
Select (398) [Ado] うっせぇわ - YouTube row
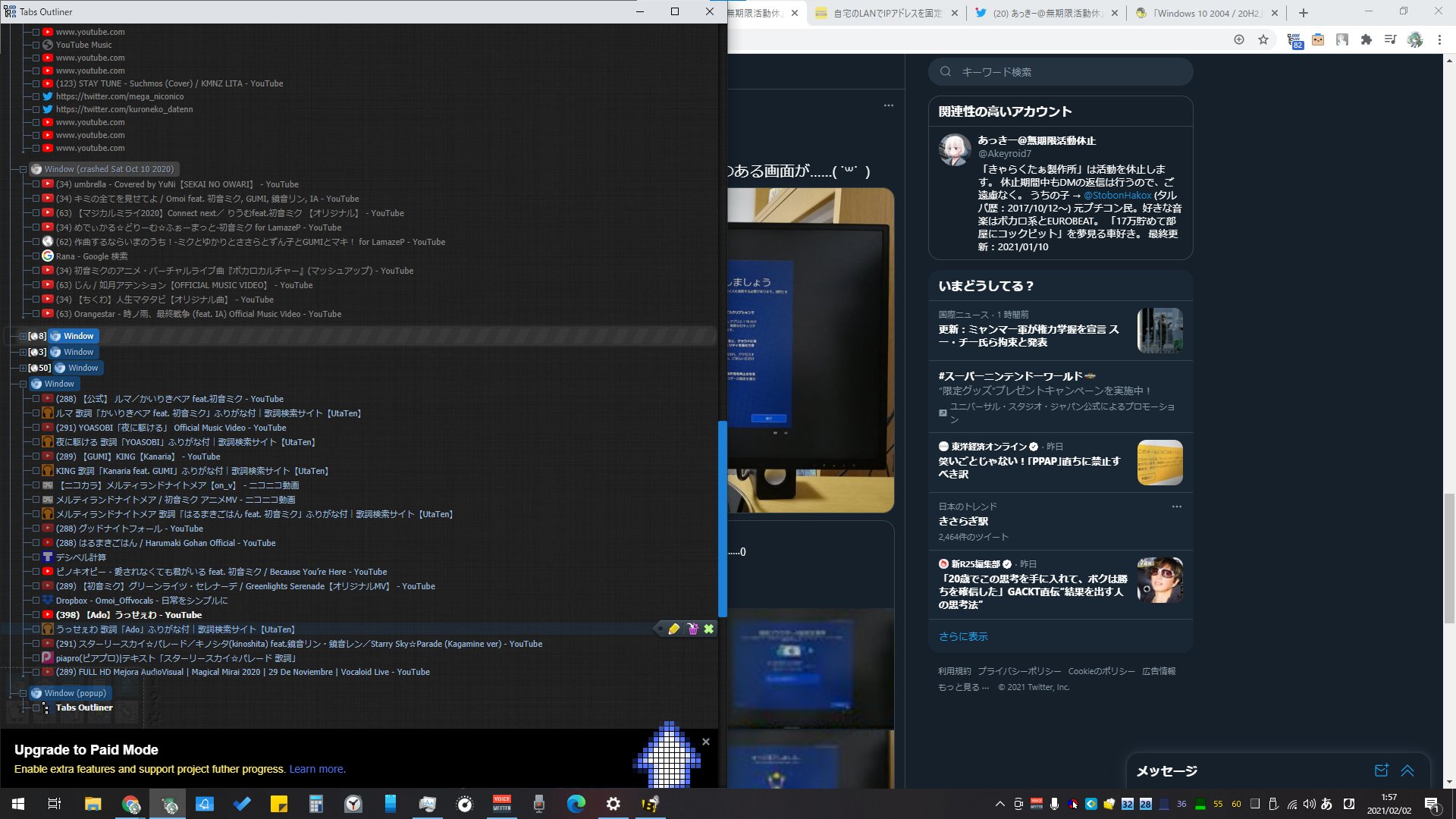point(128,615)
